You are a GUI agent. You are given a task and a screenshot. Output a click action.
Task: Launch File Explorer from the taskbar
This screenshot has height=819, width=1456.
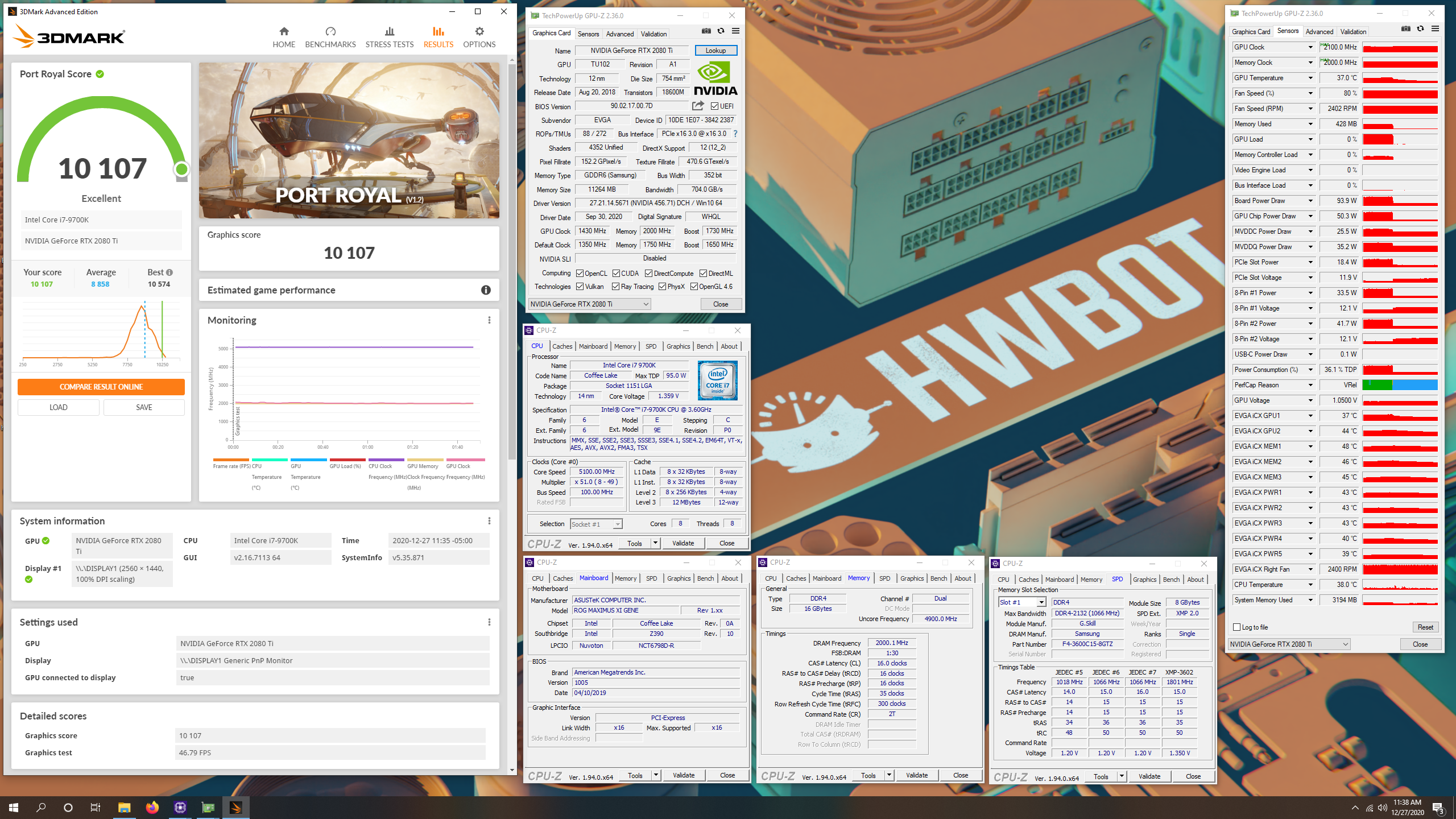(x=124, y=807)
